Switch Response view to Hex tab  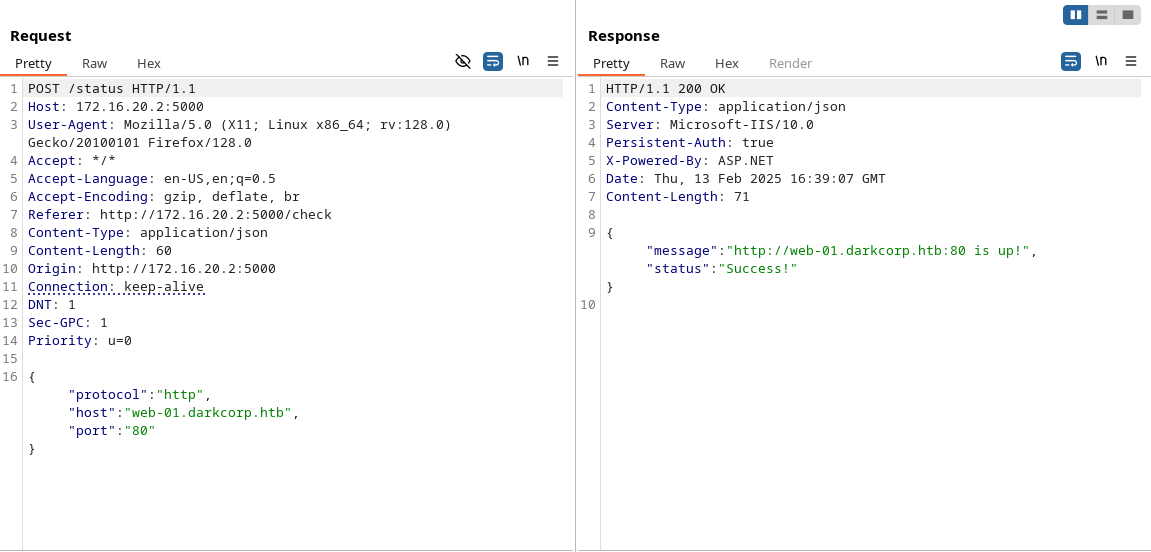click(727, 63)
